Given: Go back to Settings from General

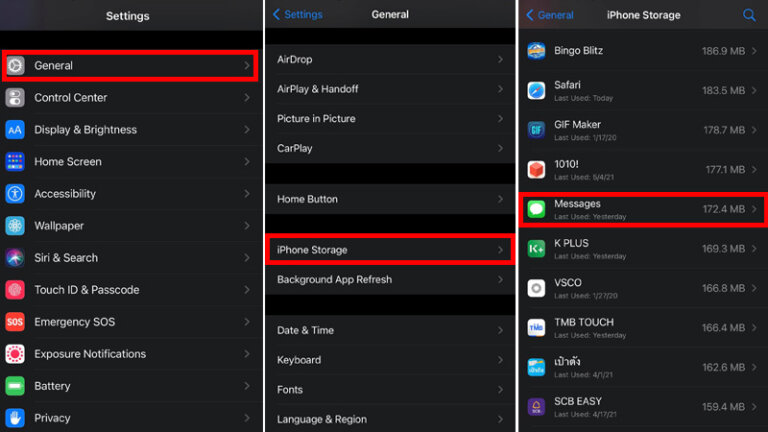Looking at the screenshot, I should (x=297, y=15).
